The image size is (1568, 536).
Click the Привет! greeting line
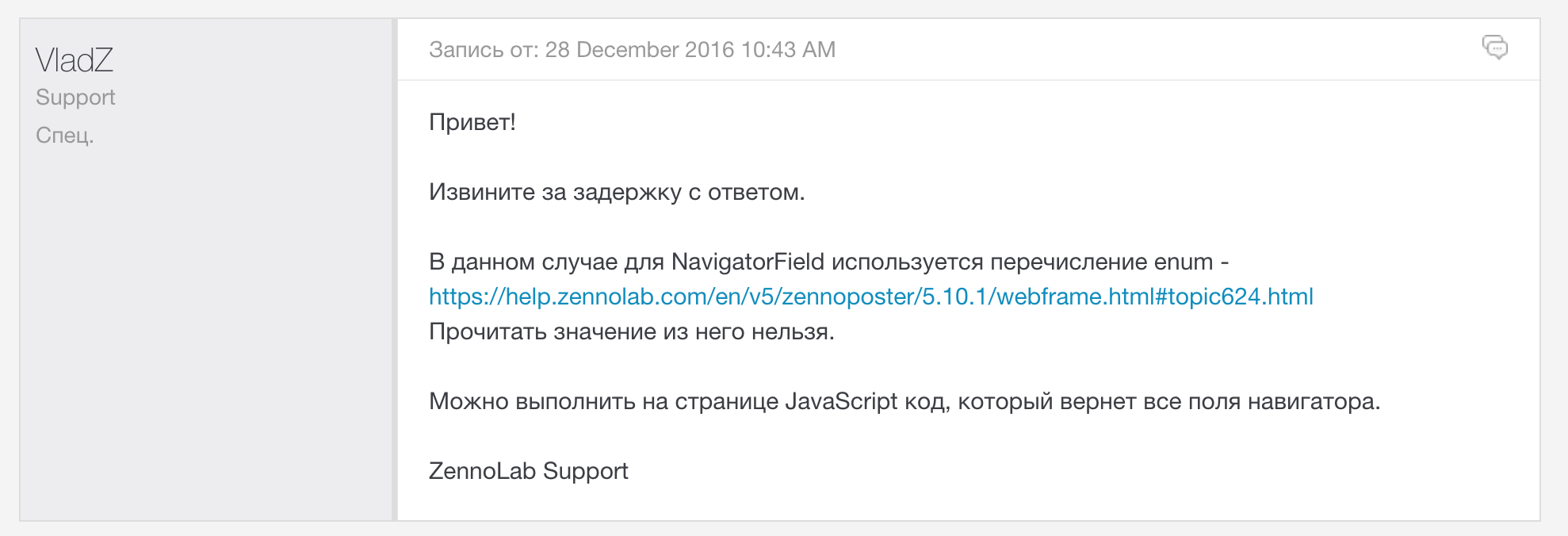pos(472,122)
